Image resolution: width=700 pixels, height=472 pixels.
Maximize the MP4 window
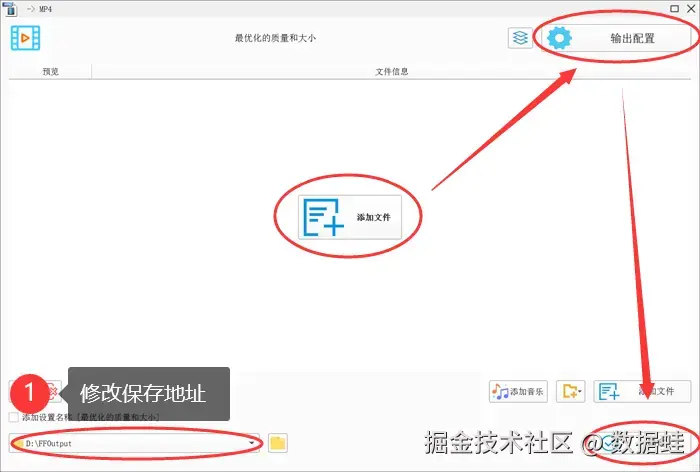click(675, 8)
